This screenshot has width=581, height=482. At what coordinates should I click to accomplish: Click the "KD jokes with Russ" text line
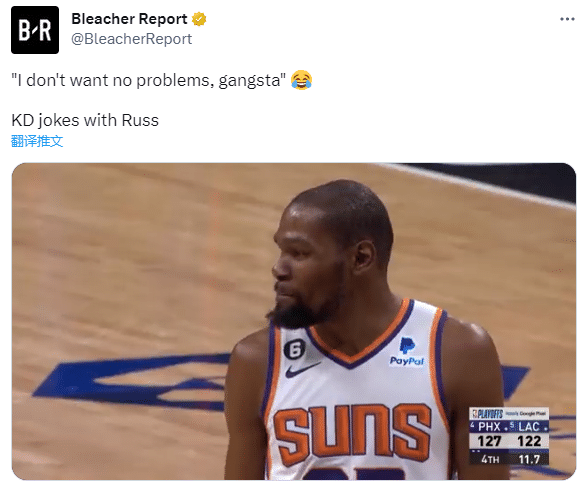(85, 120)
